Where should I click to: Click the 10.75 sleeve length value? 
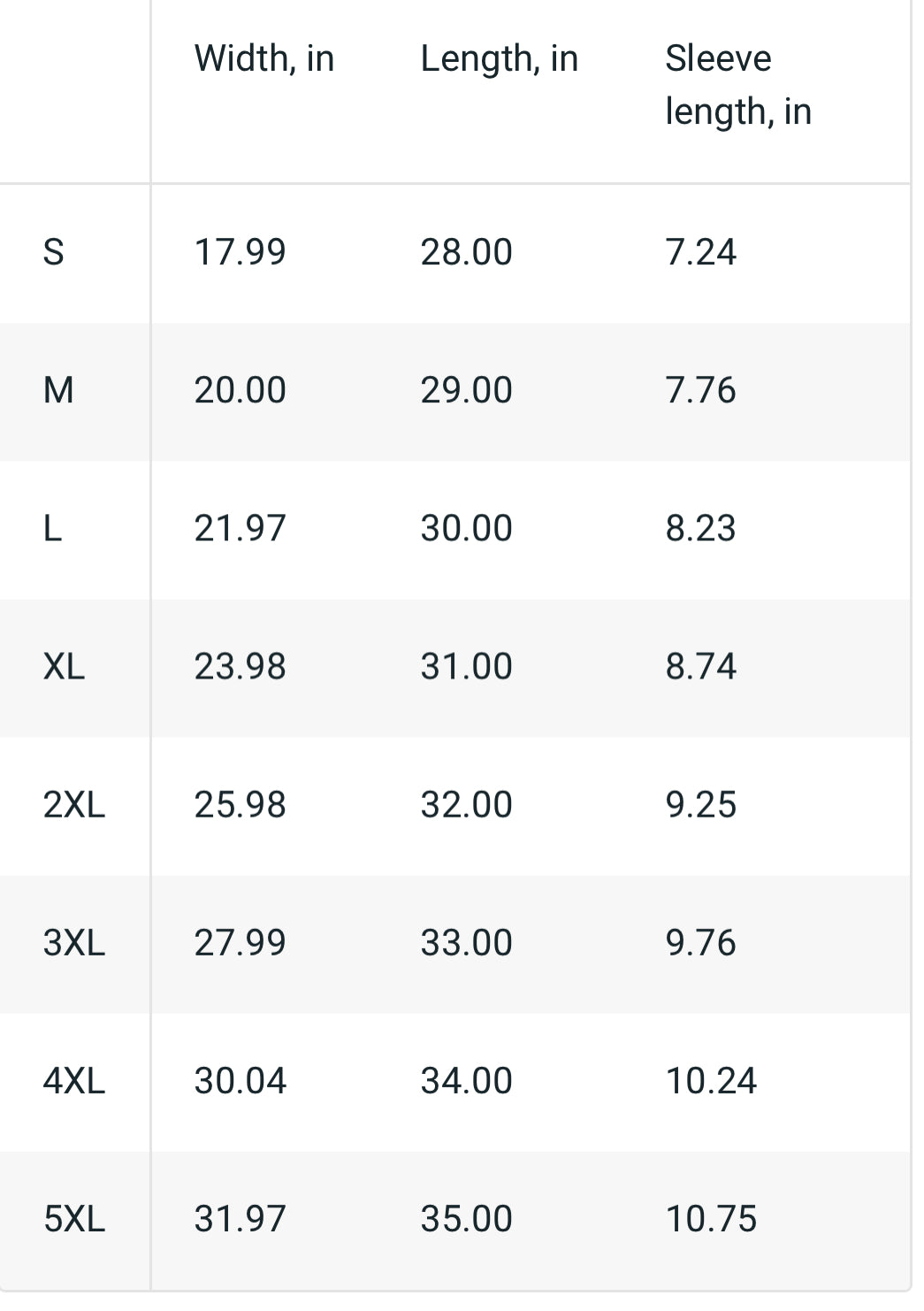click(x=711, y=1218)
